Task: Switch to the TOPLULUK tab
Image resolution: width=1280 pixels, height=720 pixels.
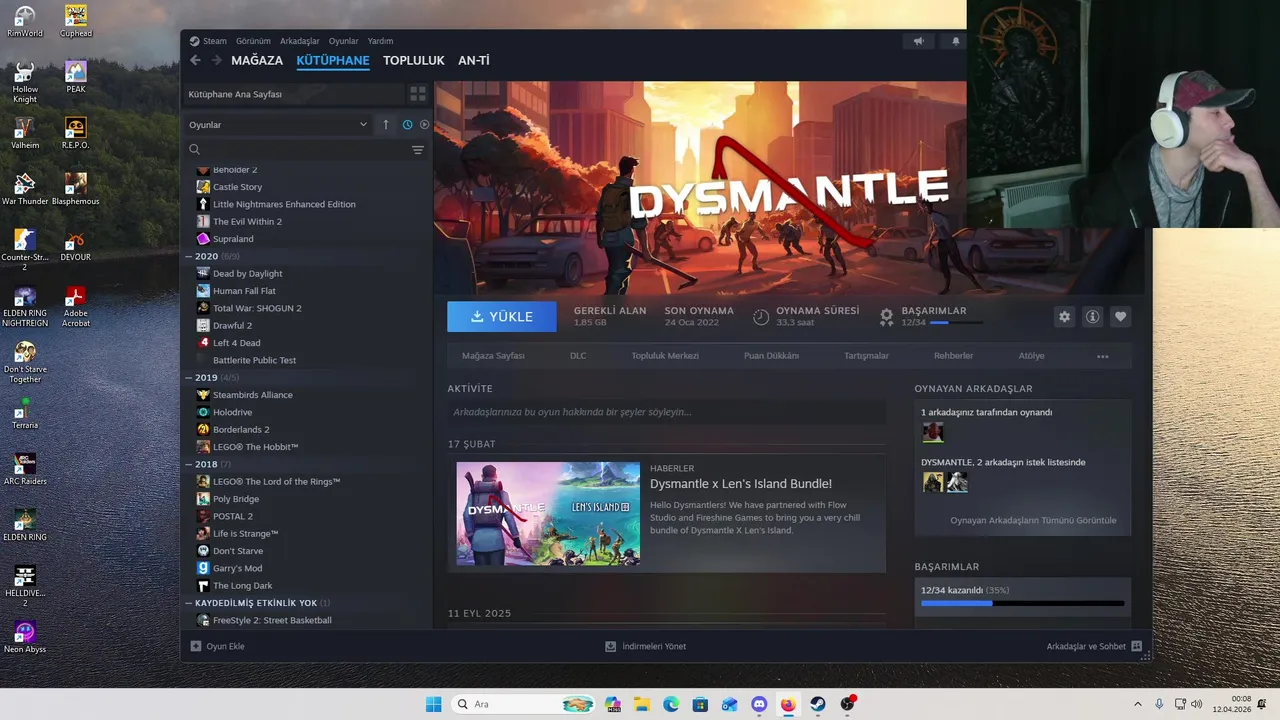Action: click(414, 61)
